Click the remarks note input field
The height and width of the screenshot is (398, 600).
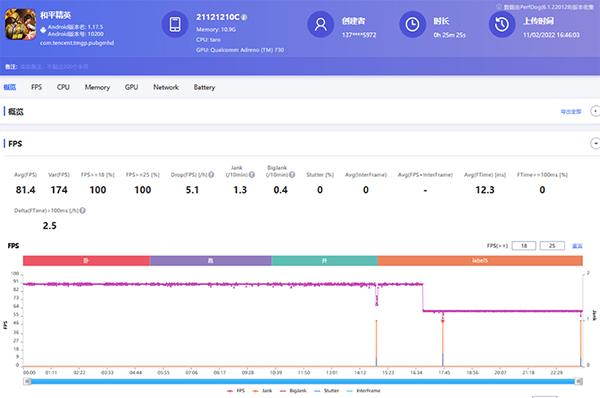tap(54, 67)
